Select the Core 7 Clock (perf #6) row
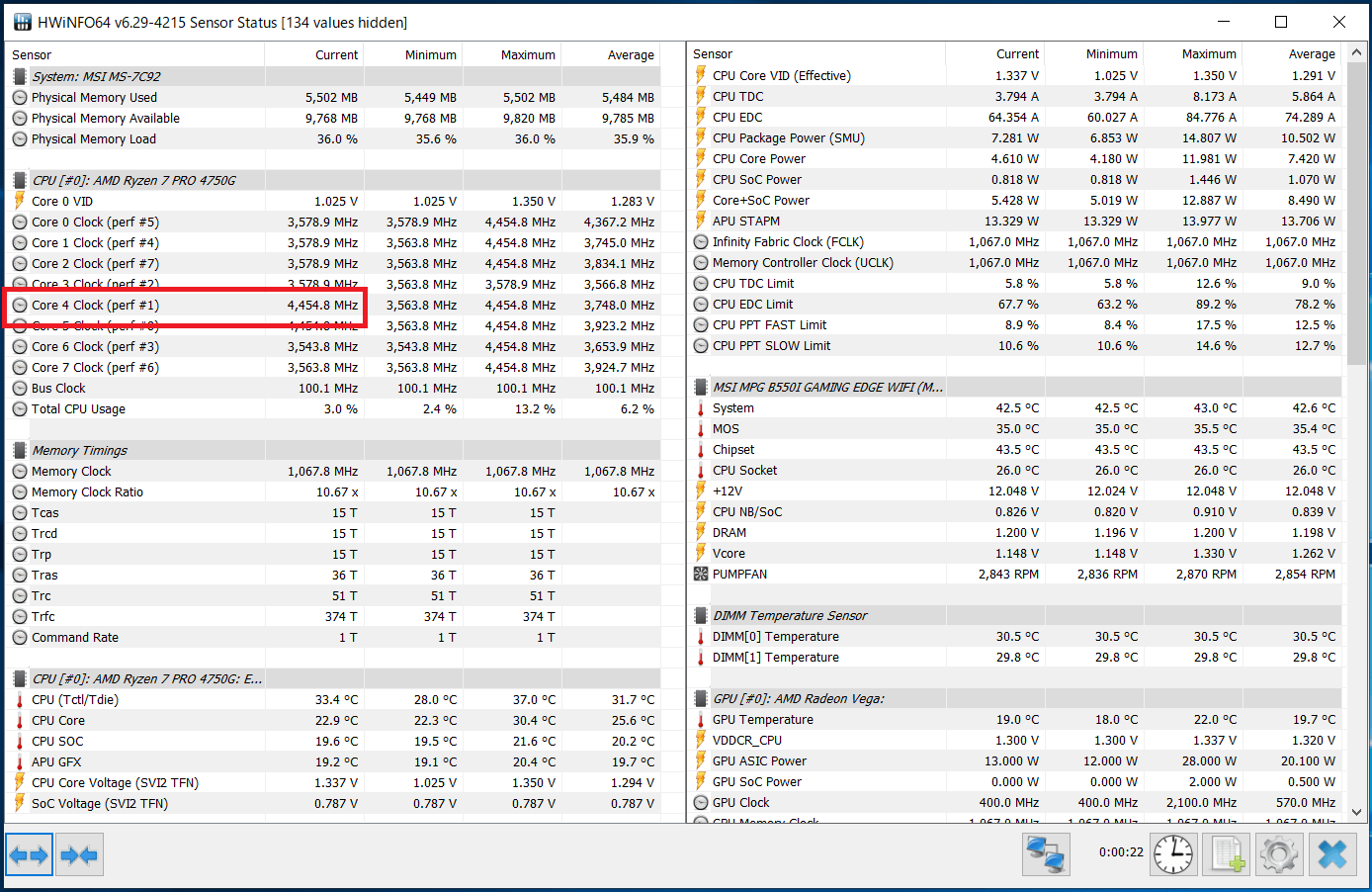Screen dimensions: 1372x892 point(333,367)
